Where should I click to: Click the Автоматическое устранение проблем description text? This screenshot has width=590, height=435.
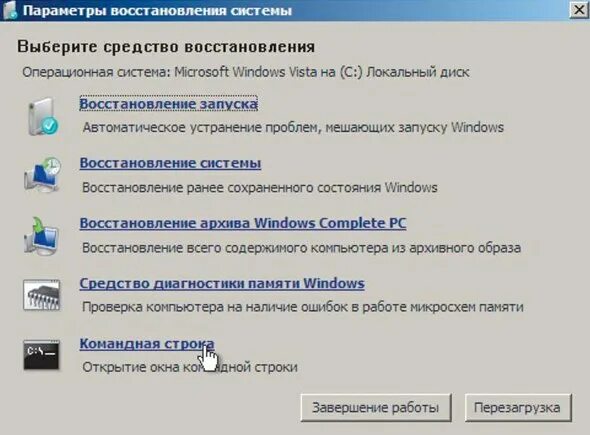tap(293, 128)
